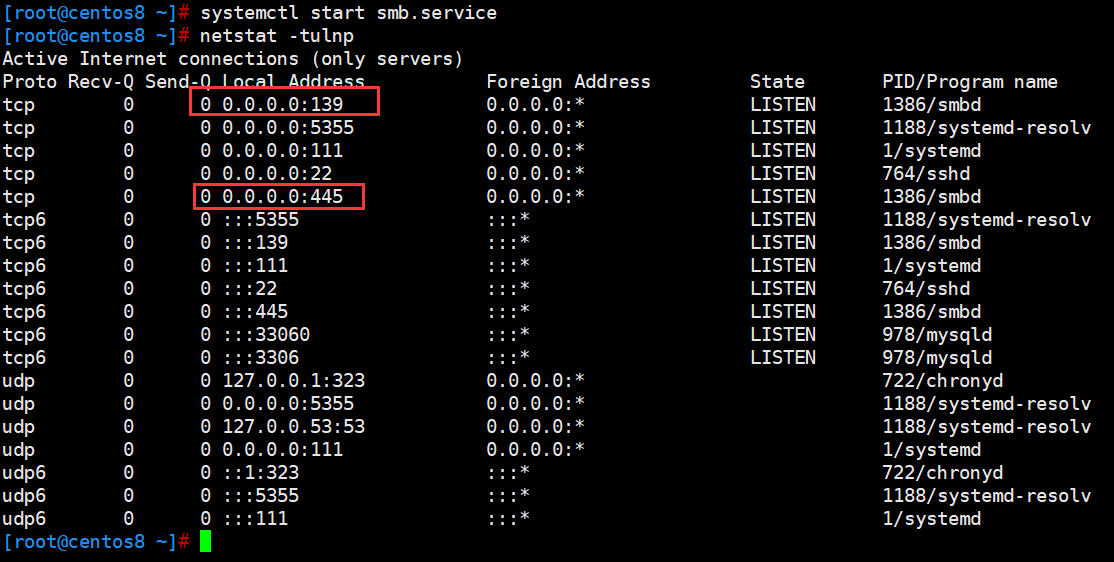Viewport: 1114px width, 562px height.
Task: Click 'LISTEN' in the 0.0.0.0:22 row
Action: pyautogui.click(x=783, y=173)
